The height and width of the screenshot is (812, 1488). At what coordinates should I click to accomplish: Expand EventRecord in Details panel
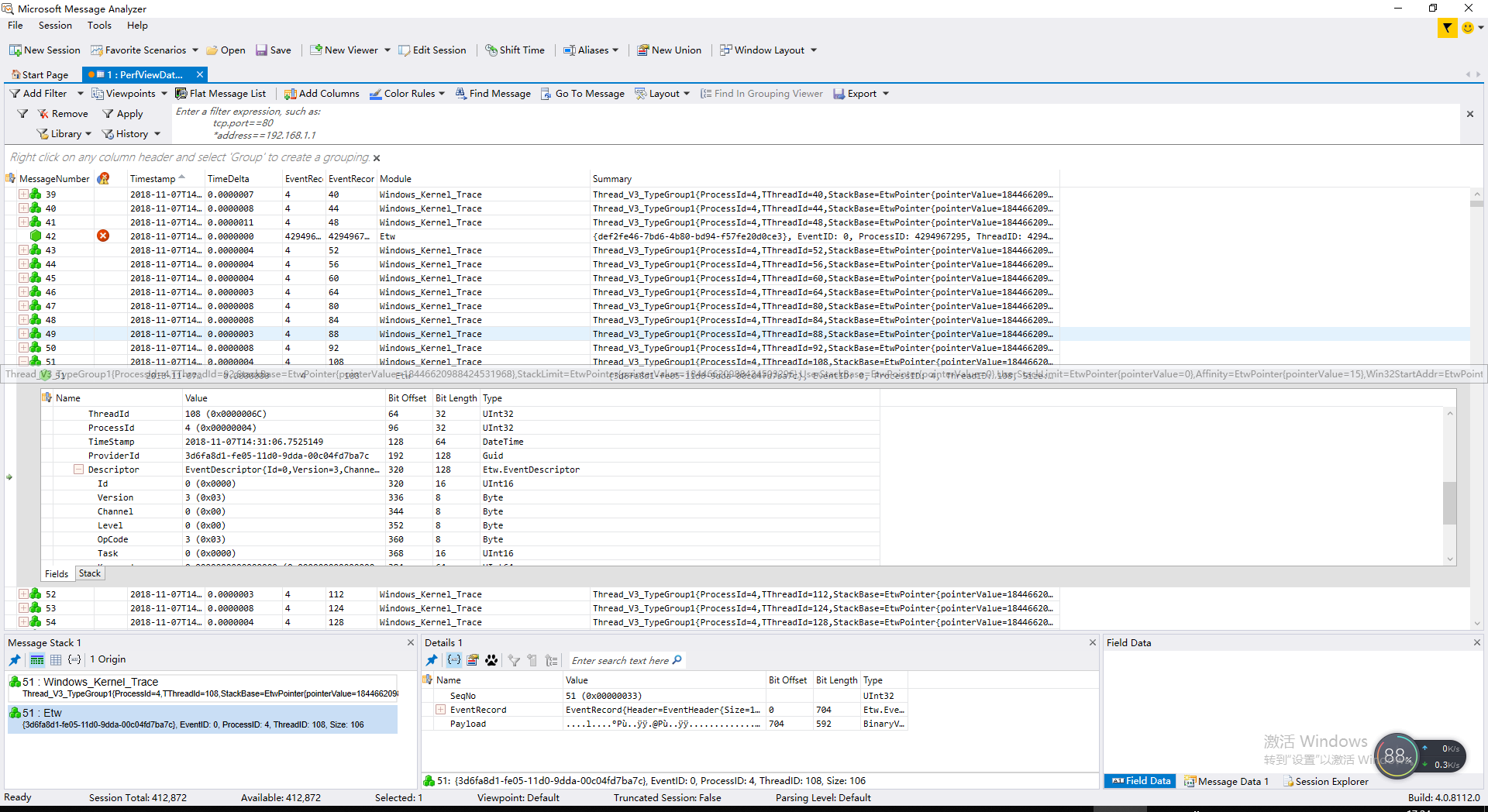pos(440,710)
